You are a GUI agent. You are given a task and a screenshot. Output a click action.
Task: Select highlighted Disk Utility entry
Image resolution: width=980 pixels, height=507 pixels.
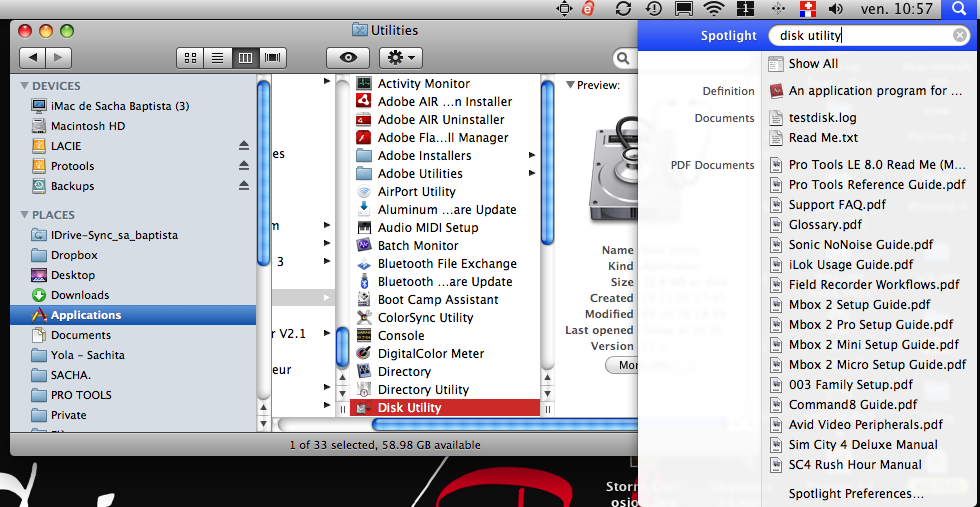[445, 408]
